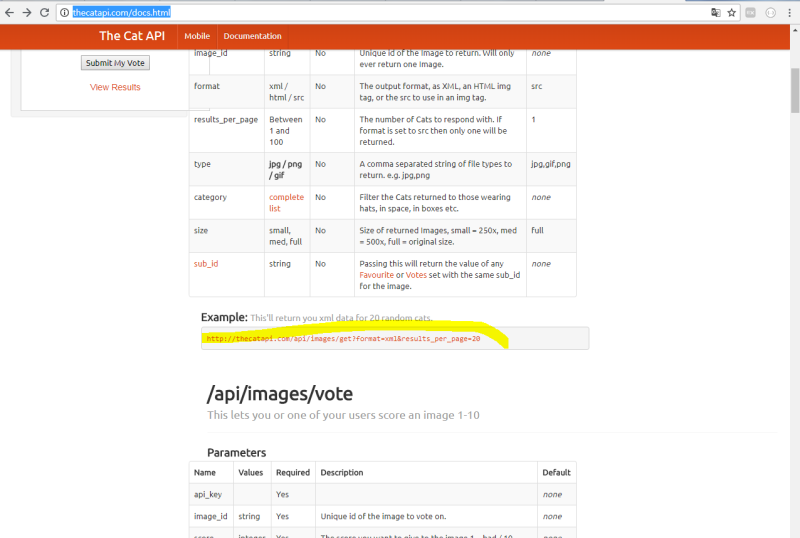This screenshot has width=800, height=538.
Task: Open the Votes link in sub_id description
Action: (416, 275)
